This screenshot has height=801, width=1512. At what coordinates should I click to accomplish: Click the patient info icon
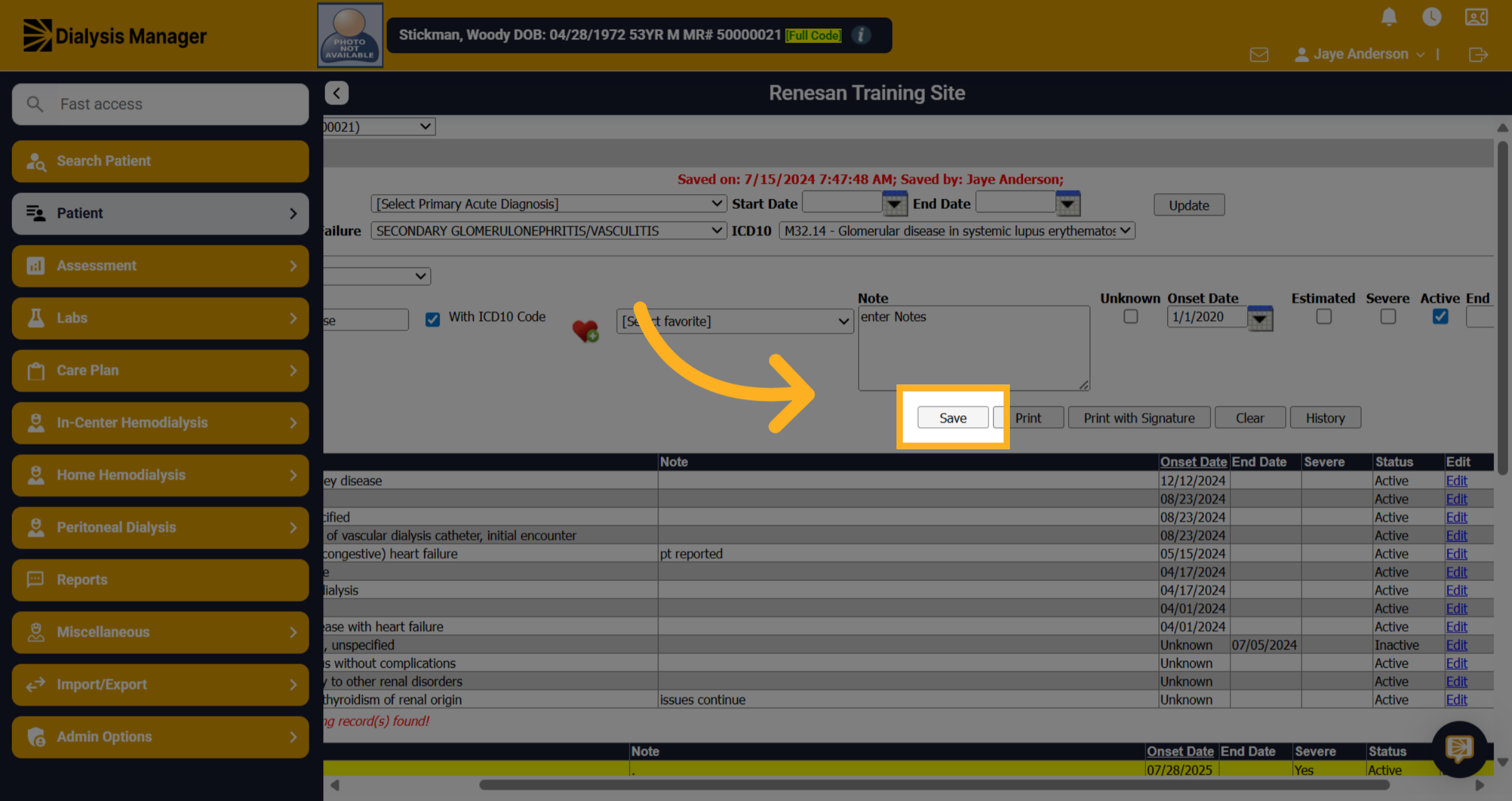861,35
